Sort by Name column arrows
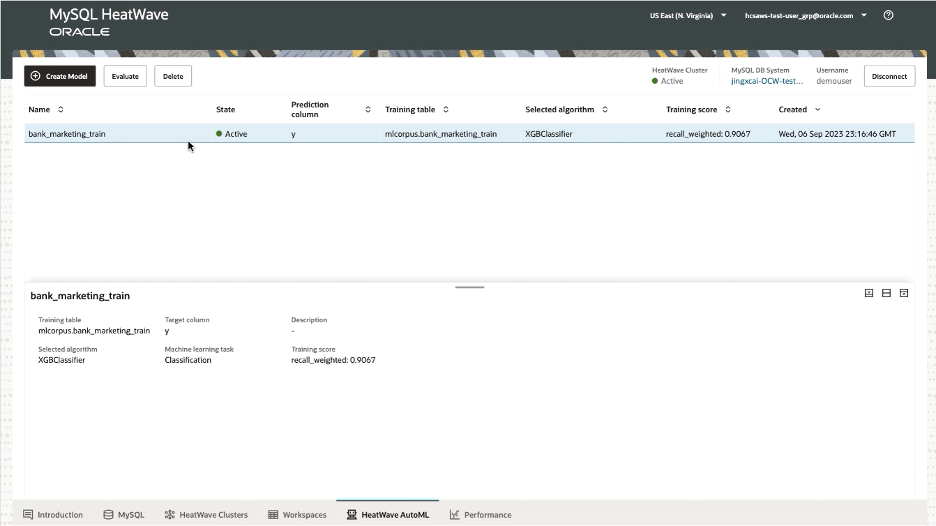936x526 pixels. click(60, 109)
